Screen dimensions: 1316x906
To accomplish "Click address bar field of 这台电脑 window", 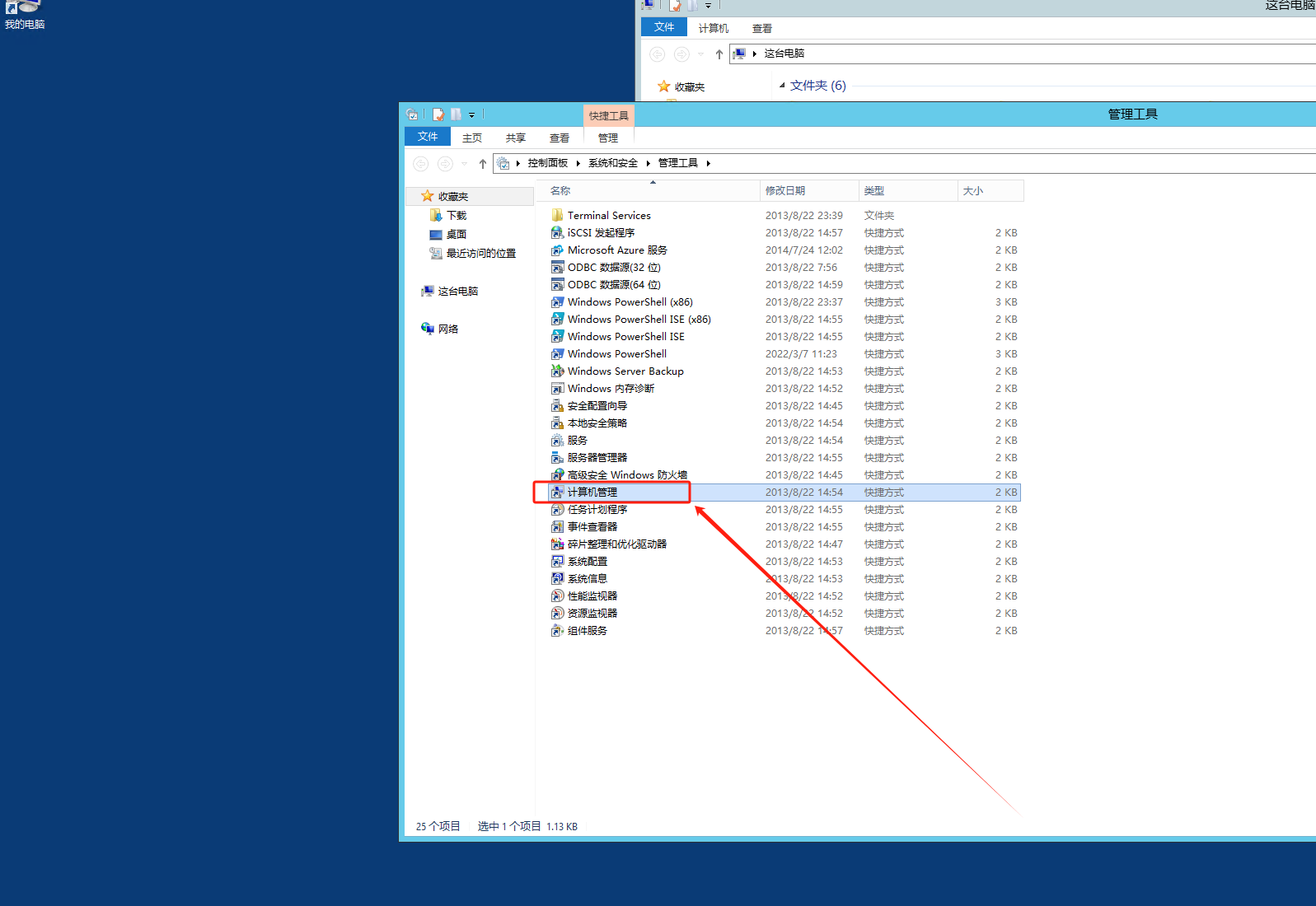I will pyautogui.click(x=1022, y=54).
